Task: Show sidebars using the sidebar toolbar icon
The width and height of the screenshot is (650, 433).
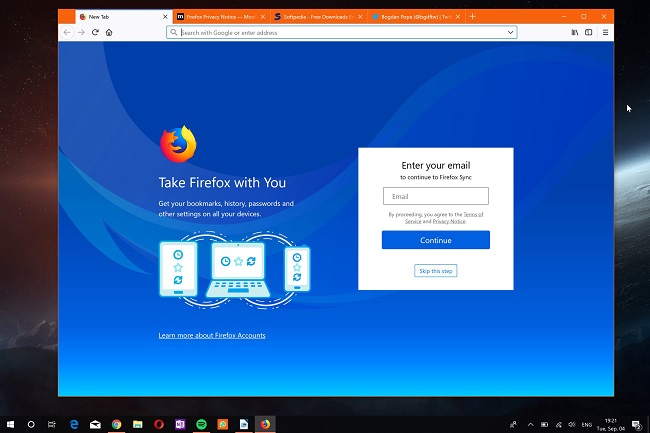Action: click(588, 32)
